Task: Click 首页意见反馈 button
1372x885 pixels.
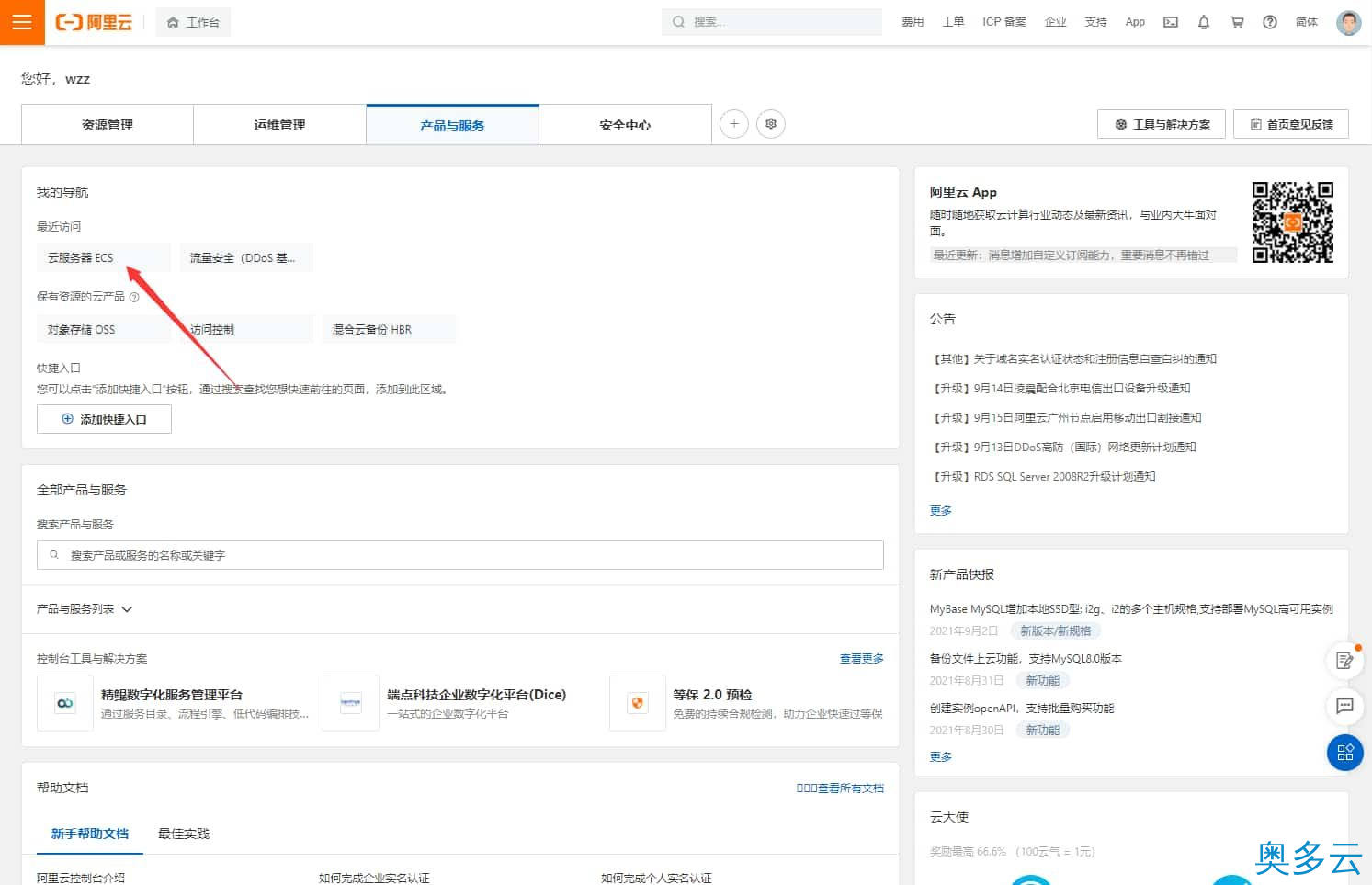Action: coord(1291,124)
